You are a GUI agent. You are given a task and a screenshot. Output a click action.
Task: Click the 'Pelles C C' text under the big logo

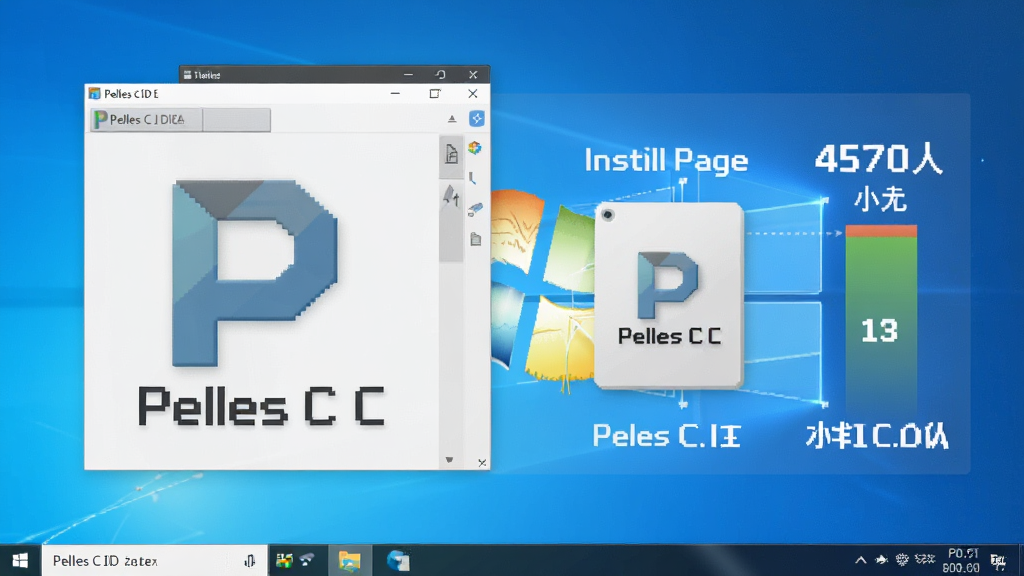click(x=261, y=406)
